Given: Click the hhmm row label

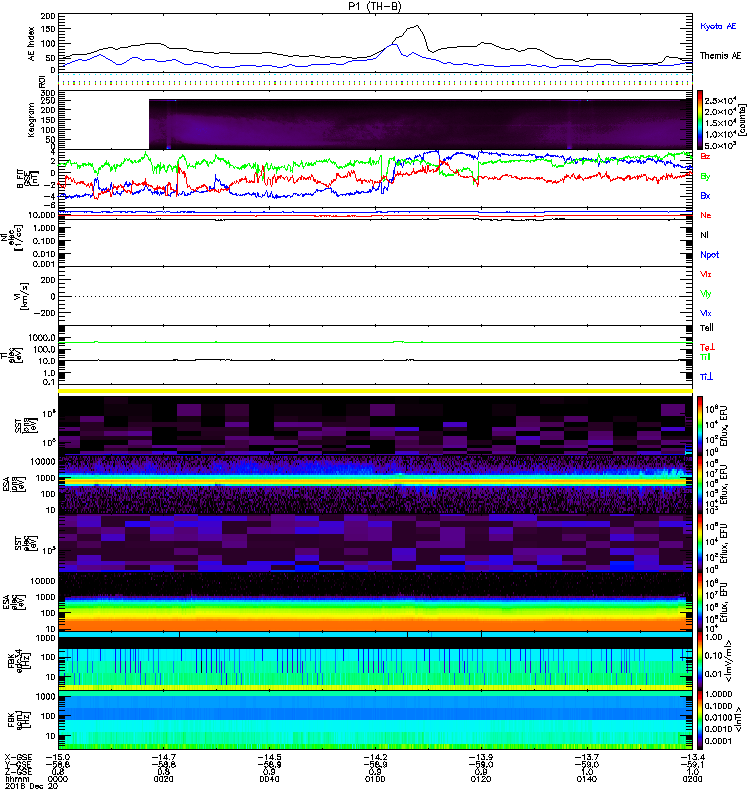Looking at the screenshot, I should coord(15,779).
